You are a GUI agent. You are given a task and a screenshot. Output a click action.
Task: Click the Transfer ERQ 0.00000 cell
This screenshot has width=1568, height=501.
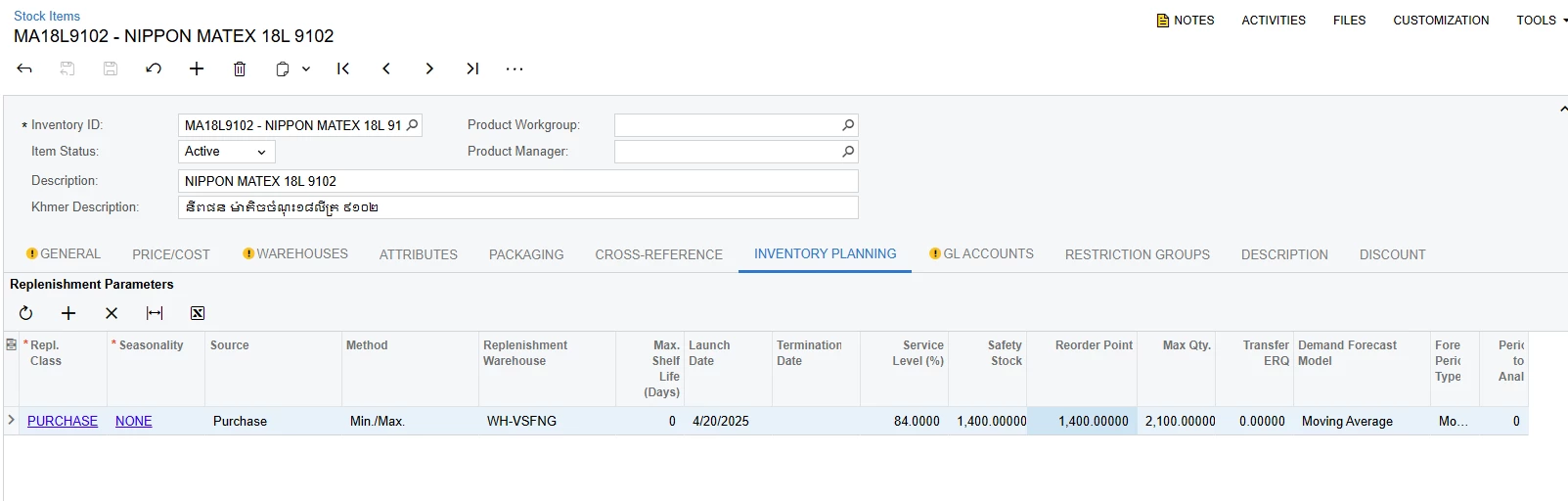(1255, 421)
